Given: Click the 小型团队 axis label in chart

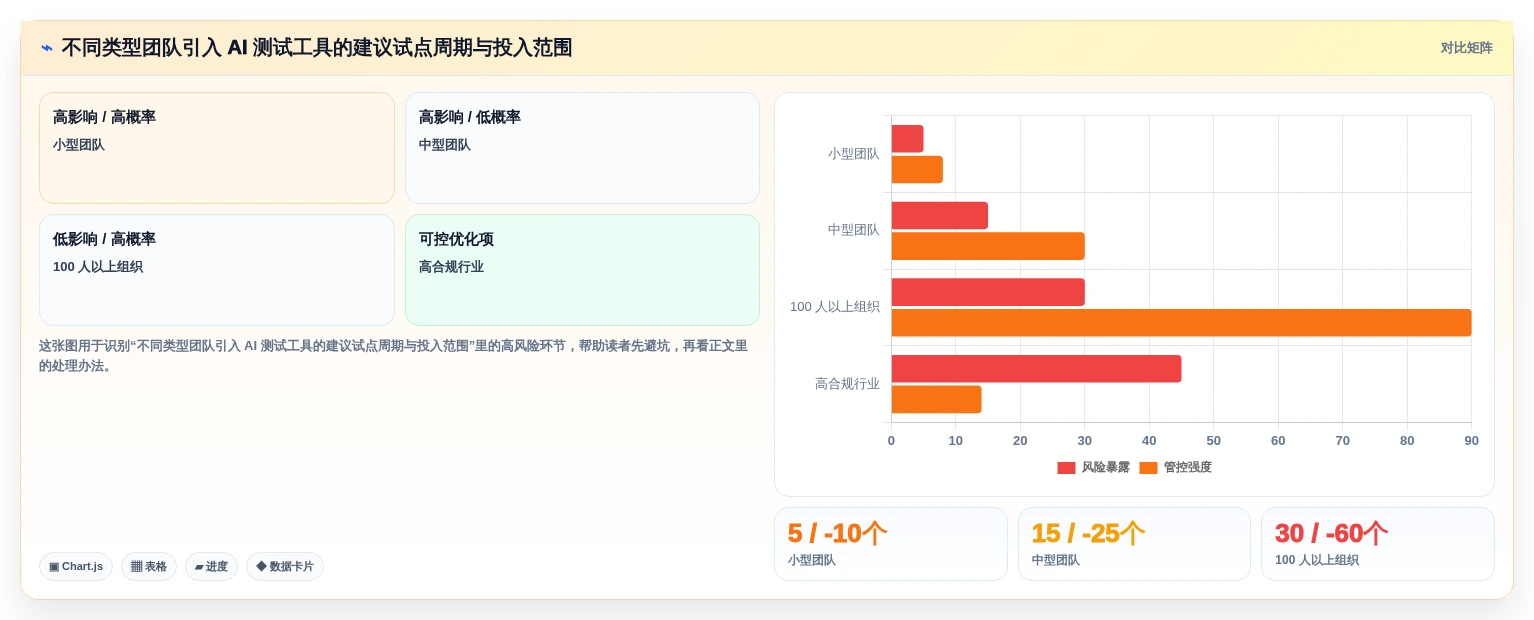Looking at the screenshot, I should [853, 154].
